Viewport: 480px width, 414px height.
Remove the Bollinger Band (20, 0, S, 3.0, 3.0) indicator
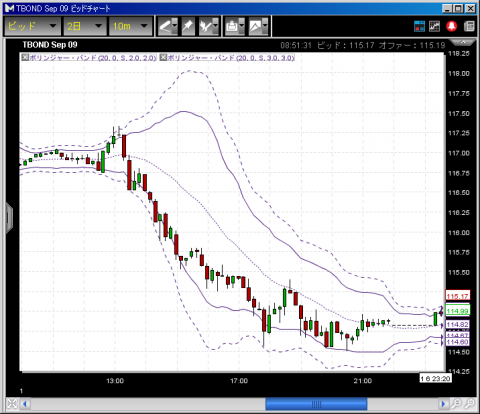tap(163, 57)
